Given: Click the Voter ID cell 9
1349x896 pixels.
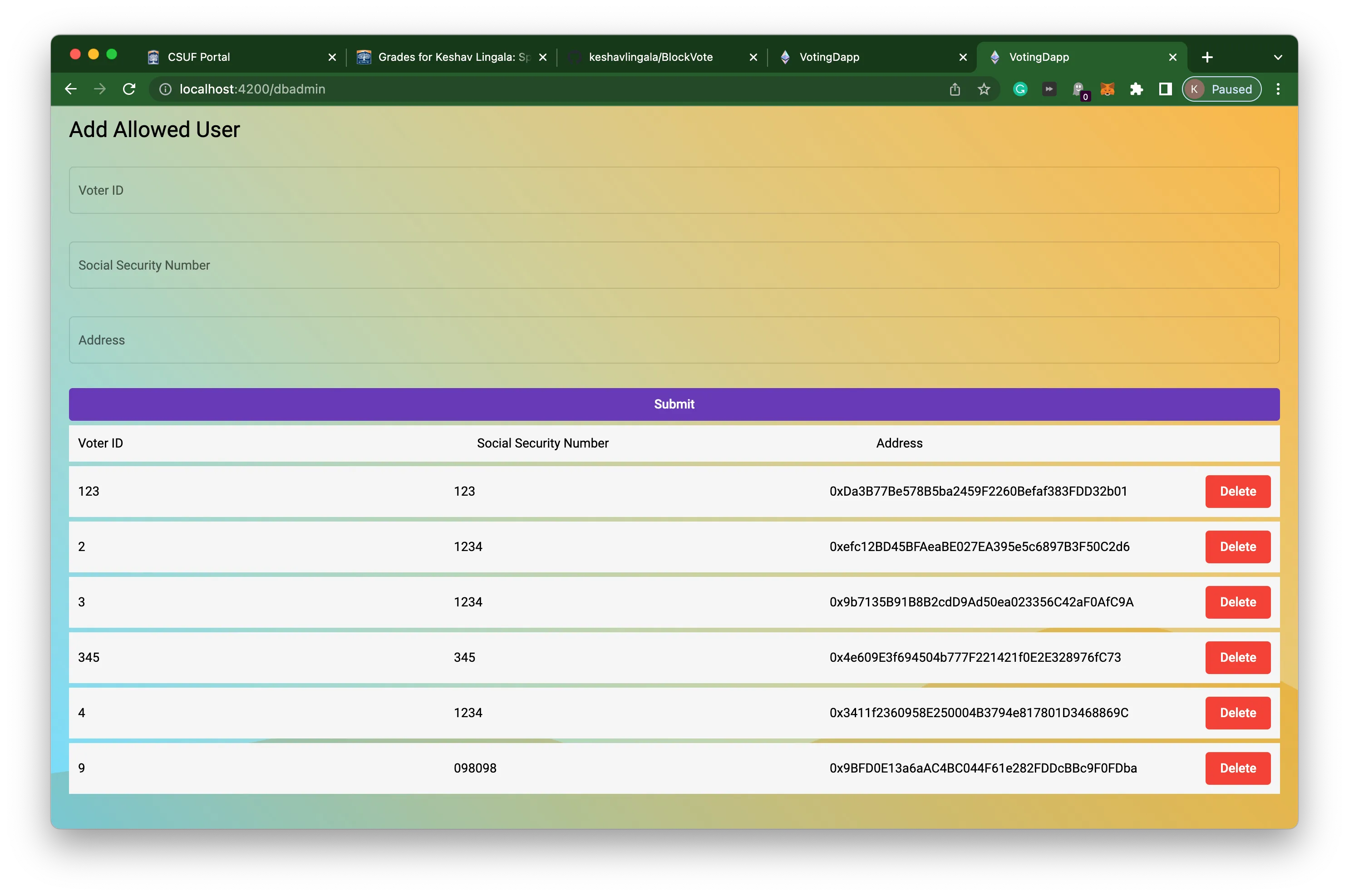Looking at the screenshot, I should click(x=82, y=768).
